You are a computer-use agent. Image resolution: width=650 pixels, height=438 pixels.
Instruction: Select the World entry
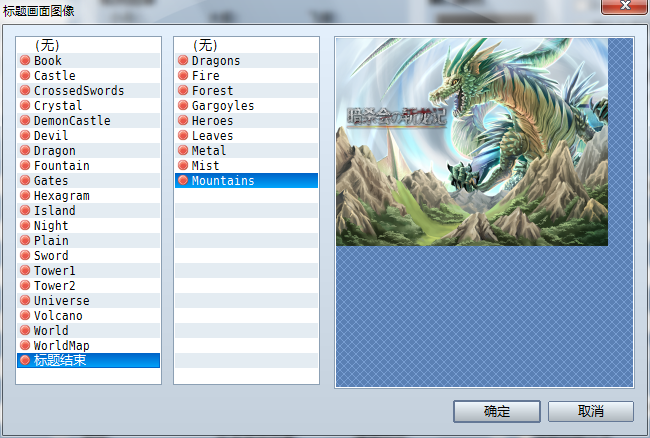pos(88,330)
